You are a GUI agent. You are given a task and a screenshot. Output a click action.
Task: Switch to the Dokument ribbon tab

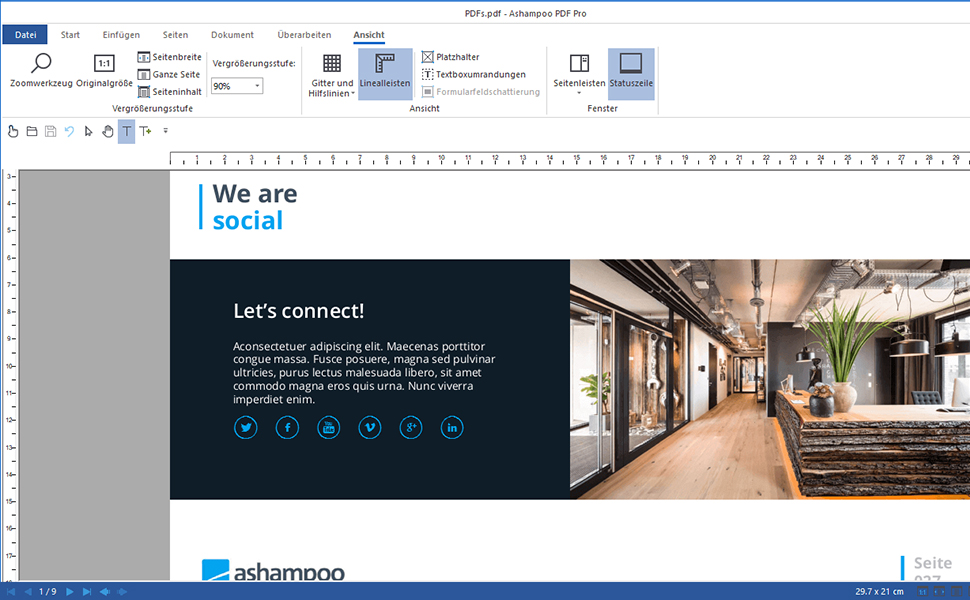coord(232,34)
